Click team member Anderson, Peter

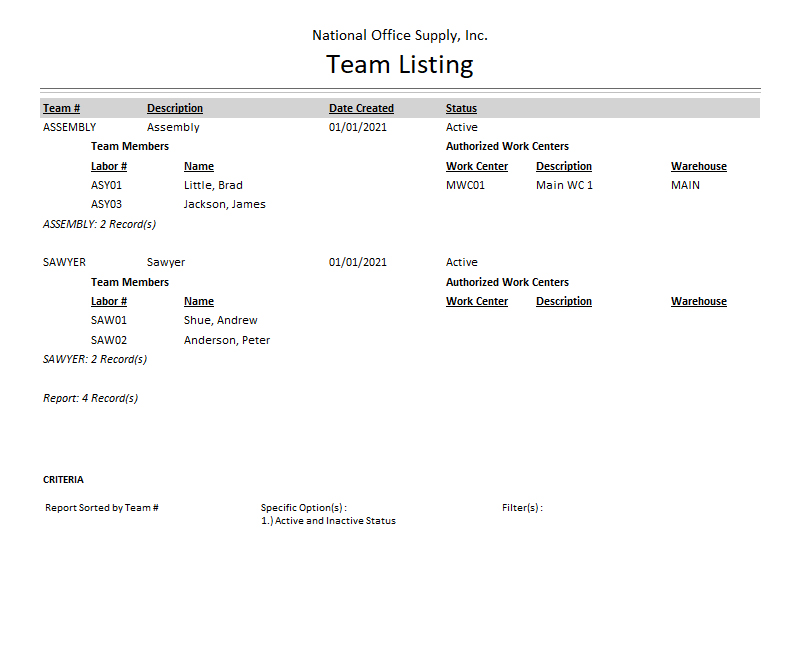click(x=227, y=340)
